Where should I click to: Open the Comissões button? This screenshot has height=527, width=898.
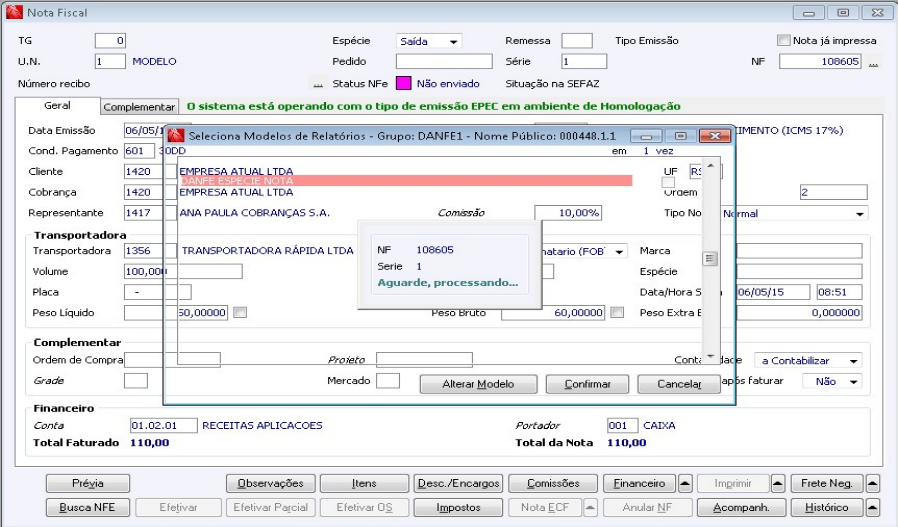click(x=553, y=483)
